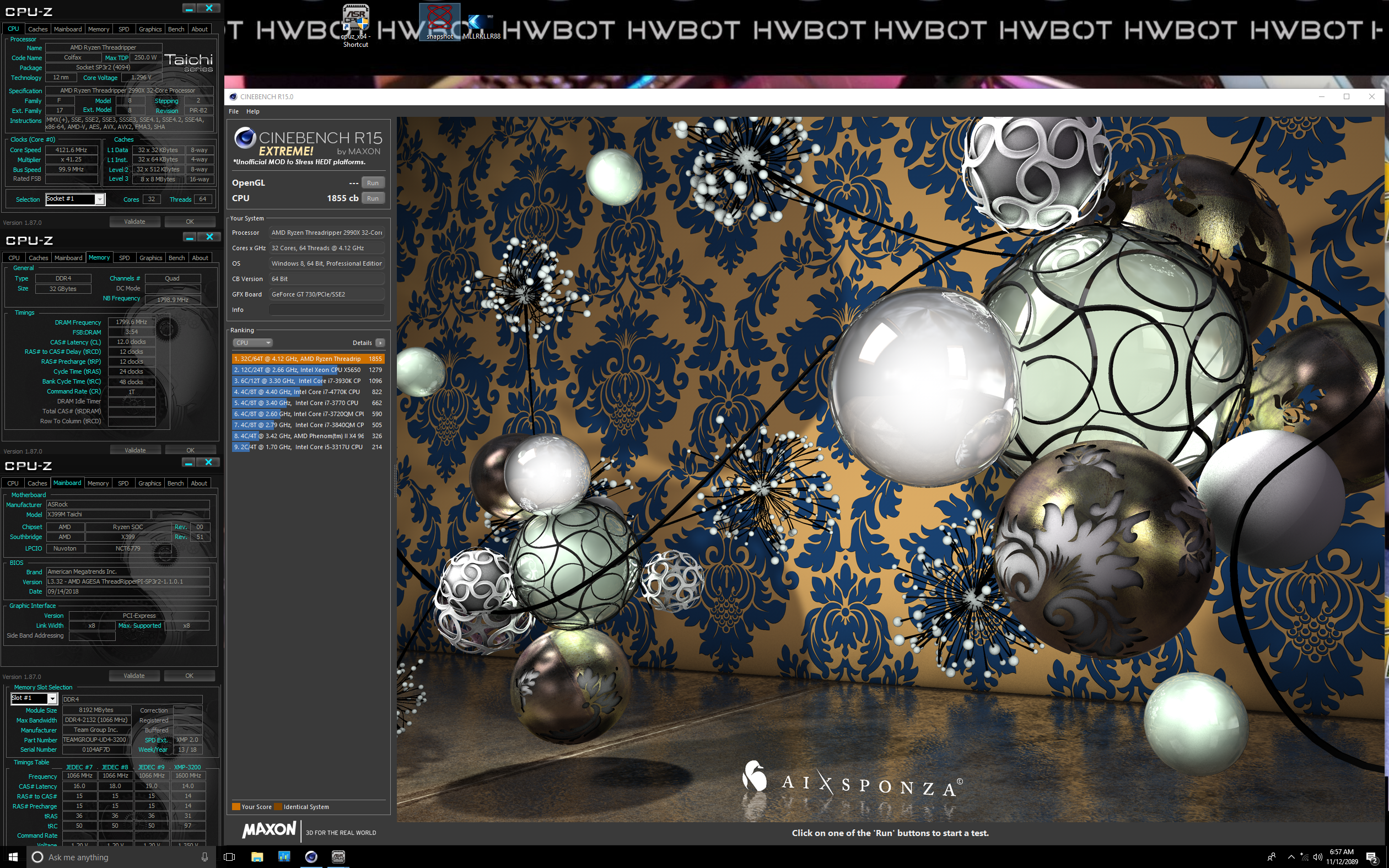Click the Core Speed value 4121.6 MHz
Screen dimensions: 1389x868
(x=71, y=150)
